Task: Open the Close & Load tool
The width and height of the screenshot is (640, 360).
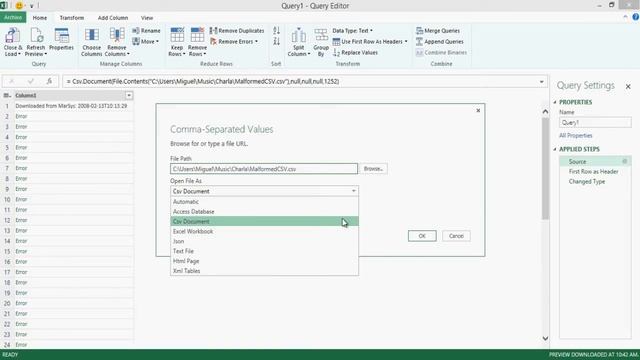Action: [x=12, y=42]
